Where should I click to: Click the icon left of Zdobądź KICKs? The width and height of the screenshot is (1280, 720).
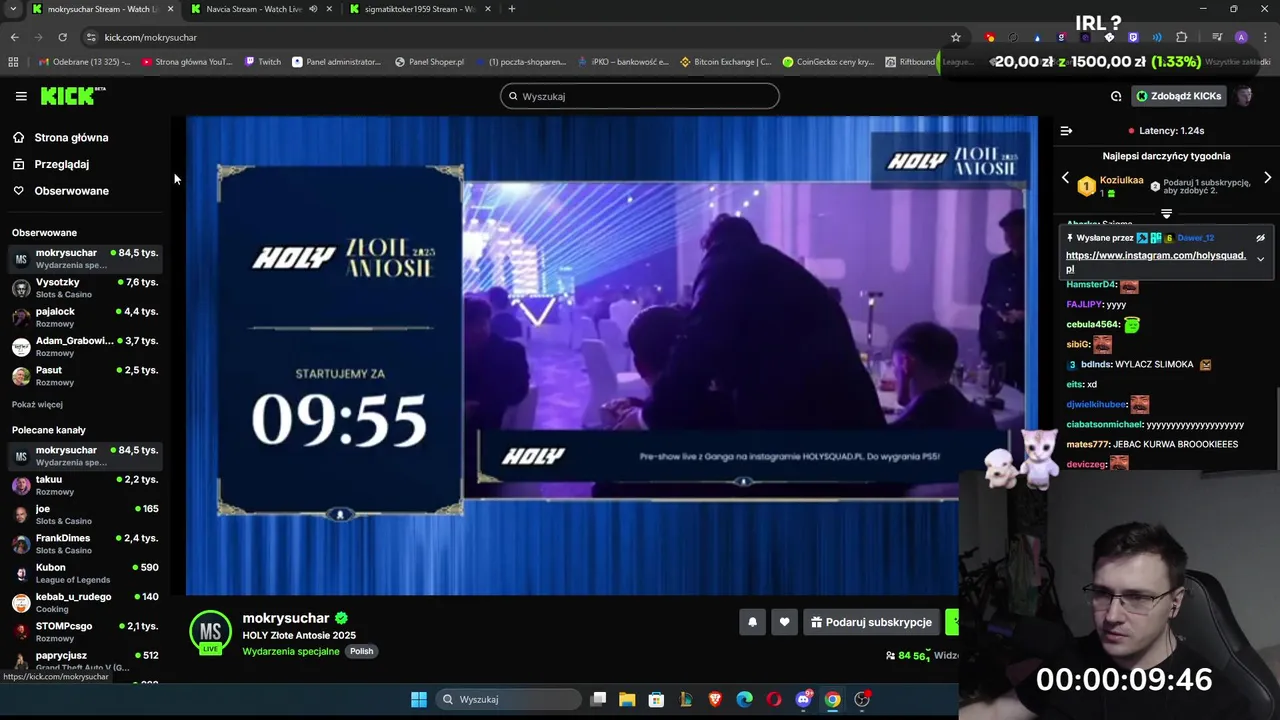[1116, 96]
